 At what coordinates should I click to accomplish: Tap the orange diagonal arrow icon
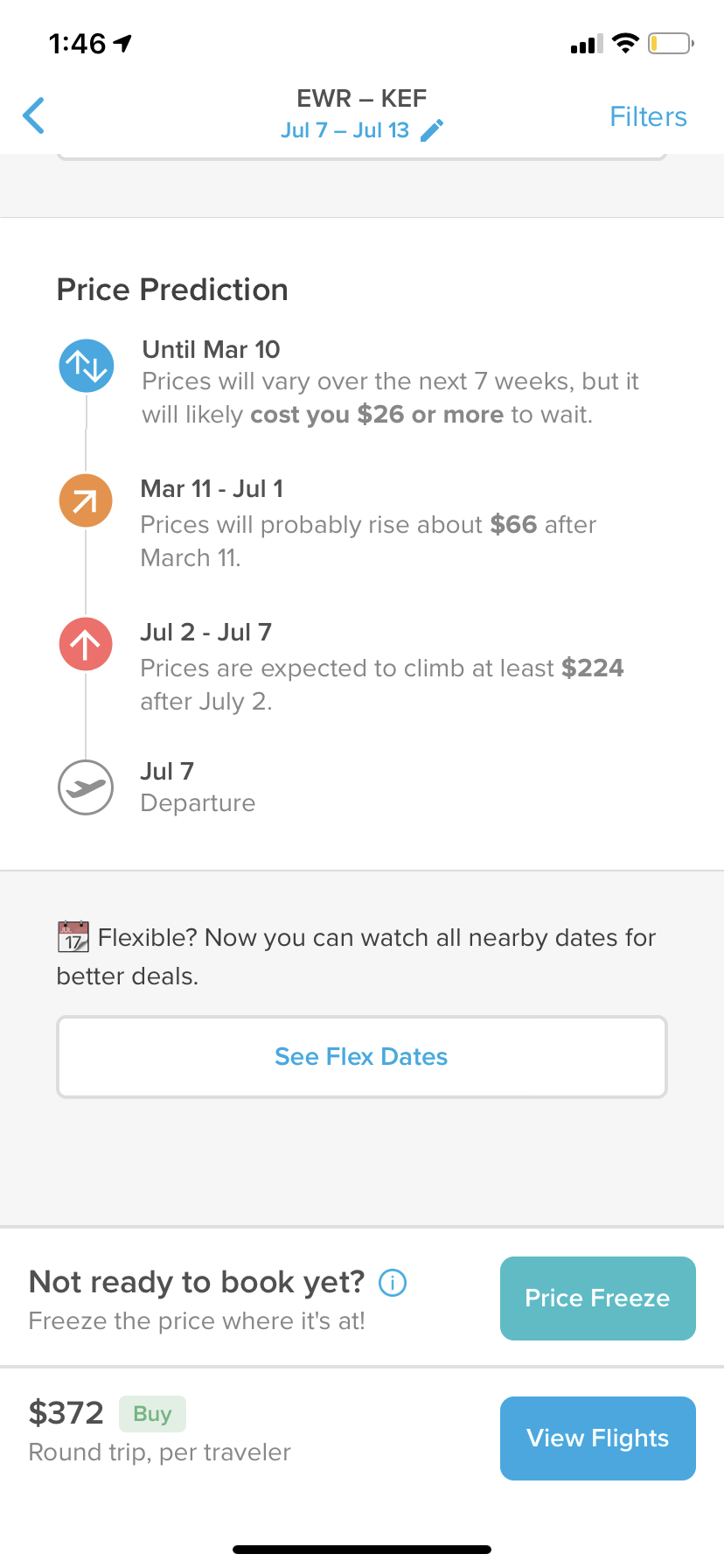point(86,500)
